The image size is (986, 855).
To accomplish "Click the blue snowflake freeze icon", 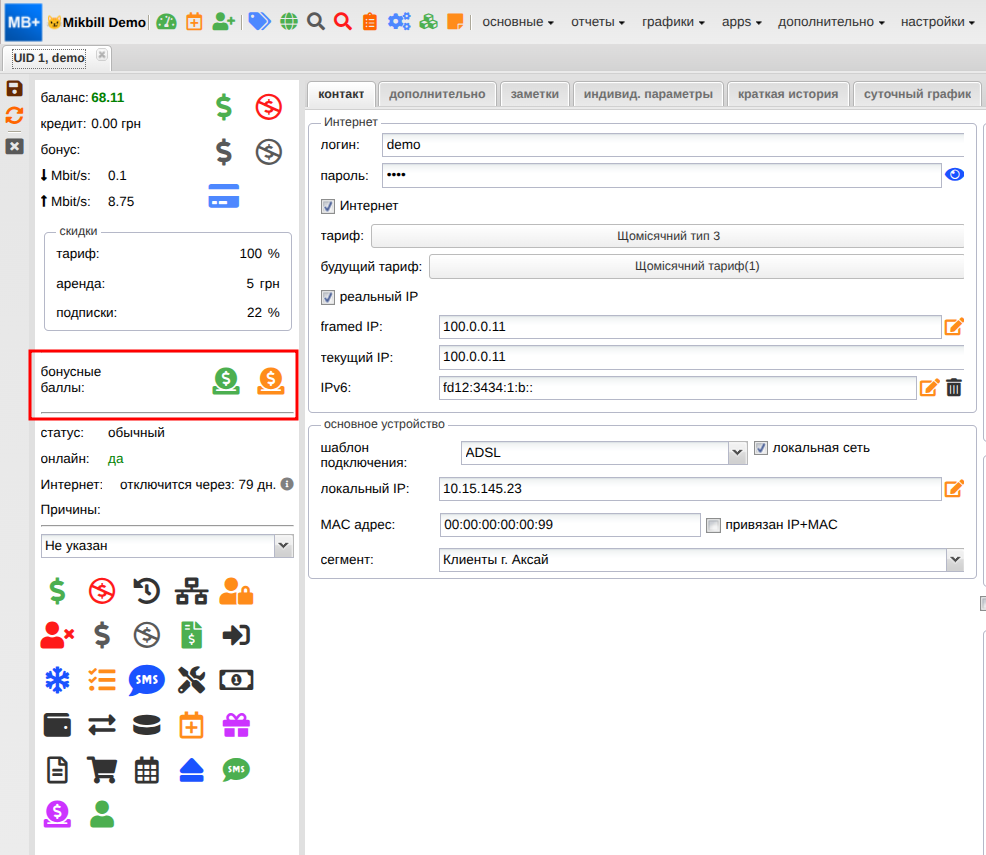I will pyautogui.click(x=57, y=680).
